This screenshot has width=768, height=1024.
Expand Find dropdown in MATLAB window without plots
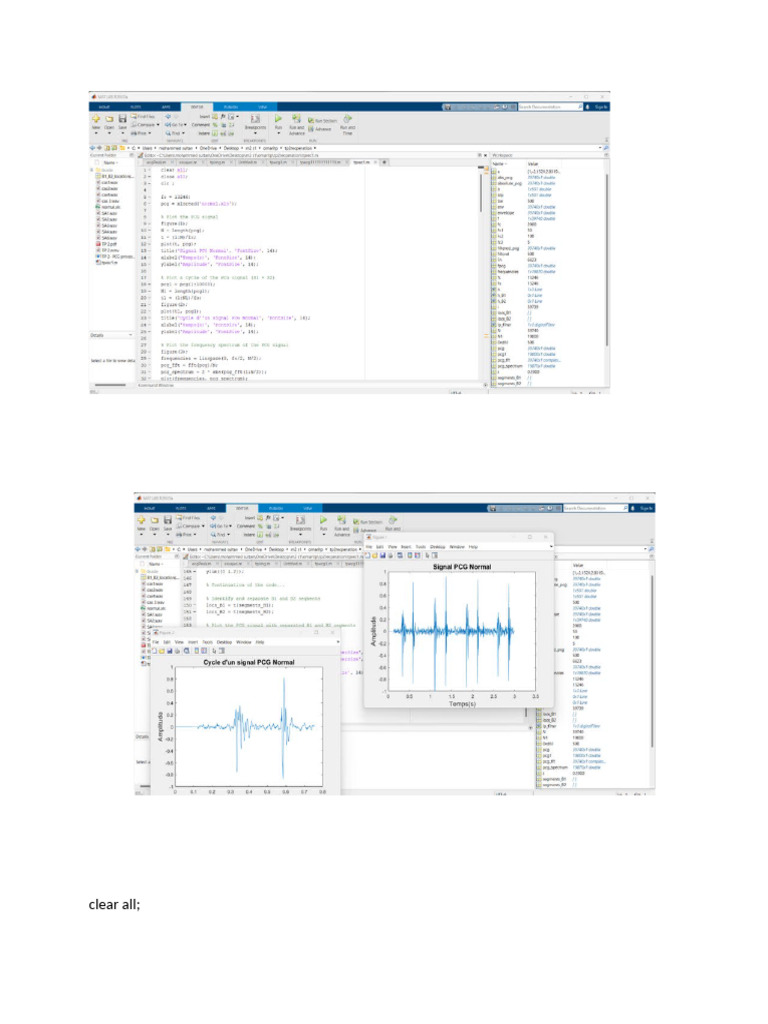(x=183, y=133)
